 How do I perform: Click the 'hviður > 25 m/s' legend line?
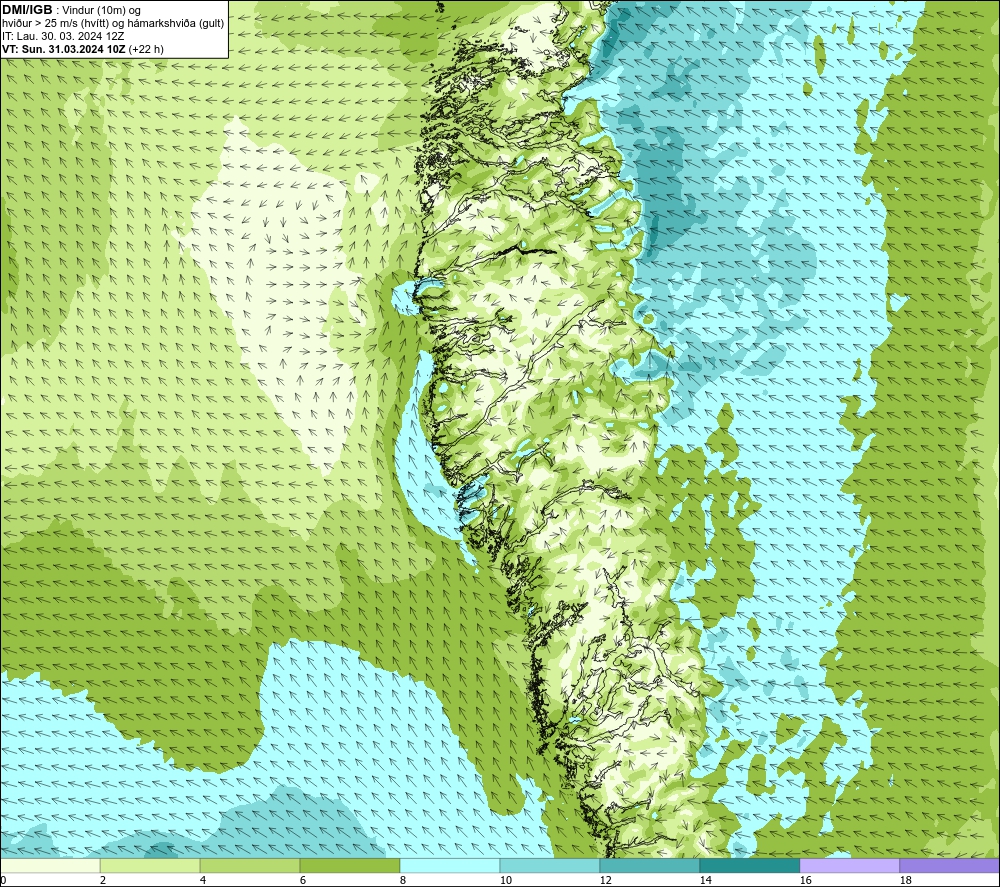[113, 23]
